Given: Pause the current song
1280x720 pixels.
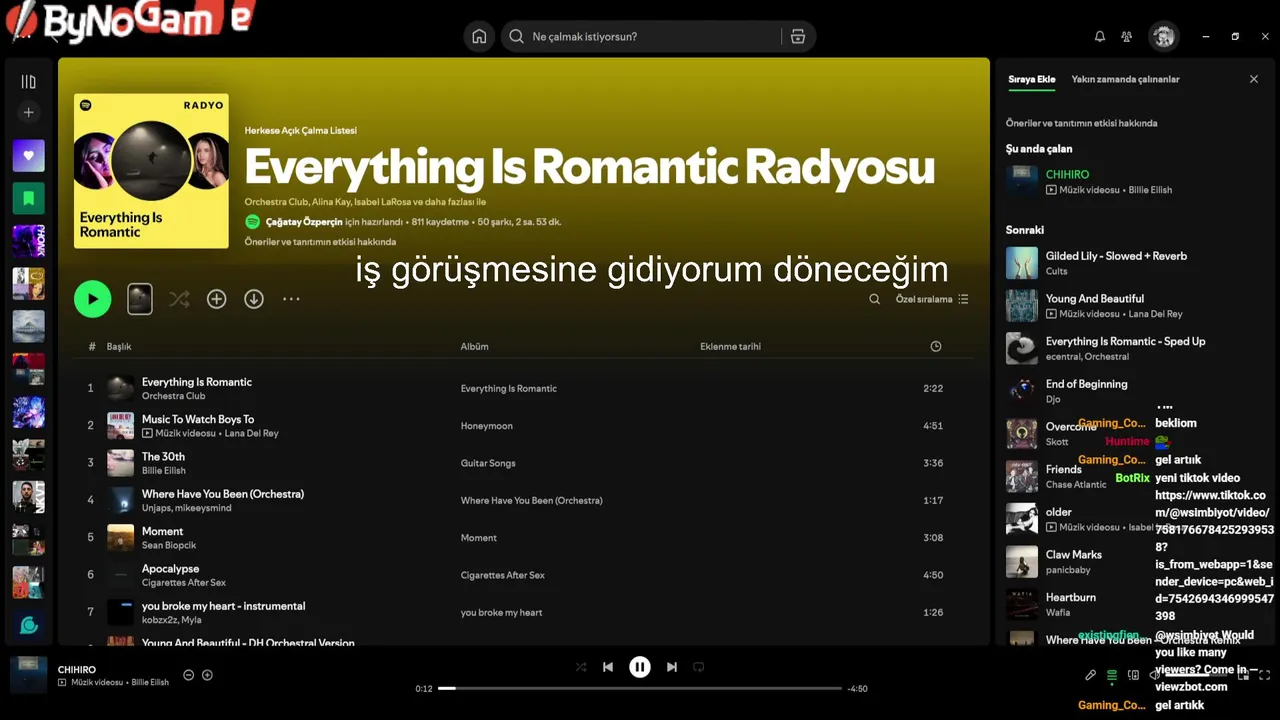Looking at the screenshot, I should (x=640, y=667).
